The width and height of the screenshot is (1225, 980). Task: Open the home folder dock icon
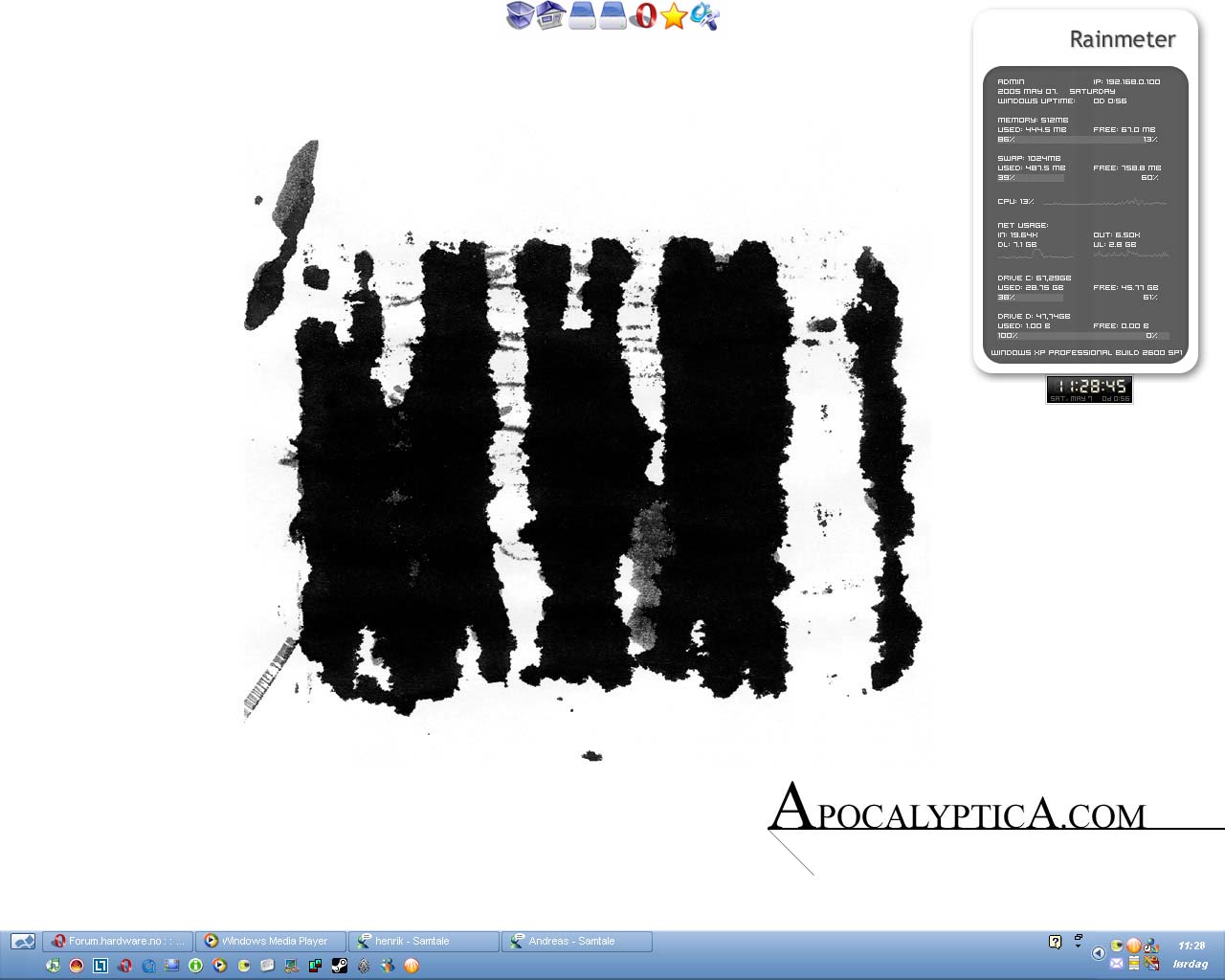549,15
